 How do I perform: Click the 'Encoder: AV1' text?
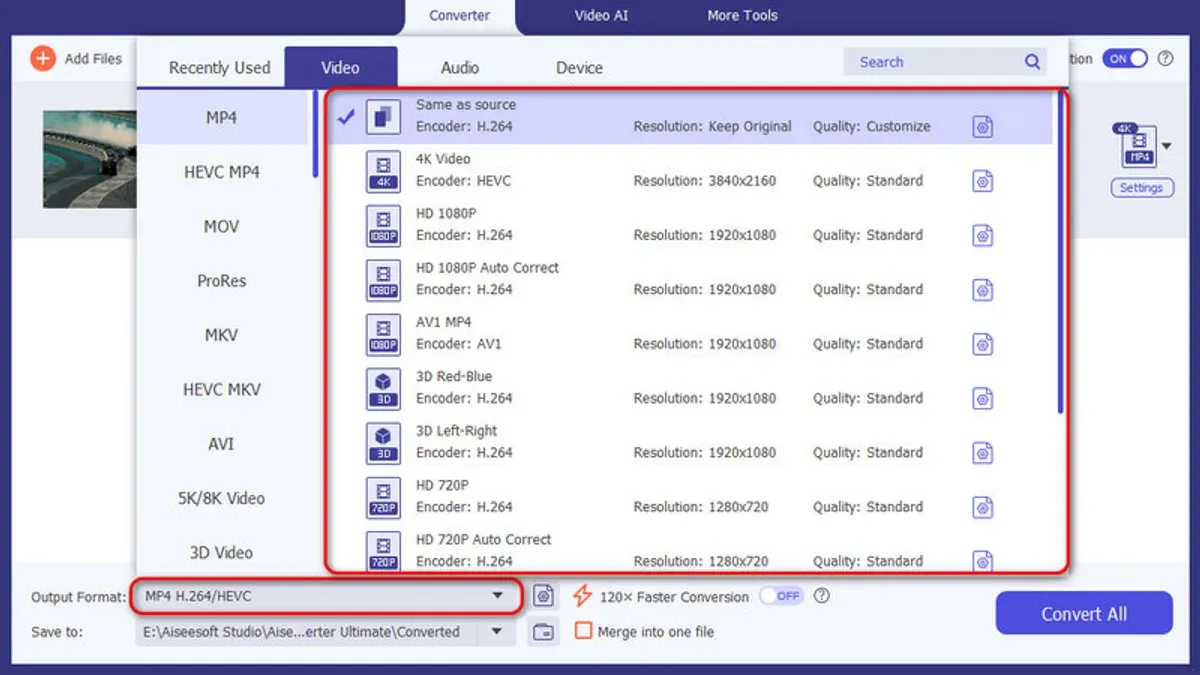click(459, 344)
